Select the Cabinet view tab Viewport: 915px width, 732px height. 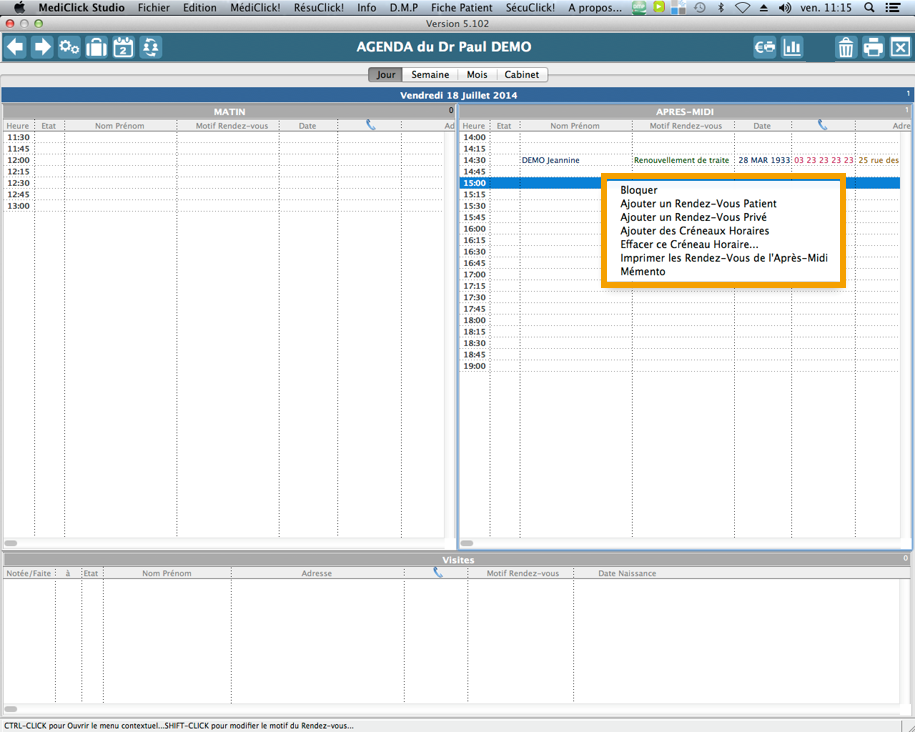coord(522,75)
